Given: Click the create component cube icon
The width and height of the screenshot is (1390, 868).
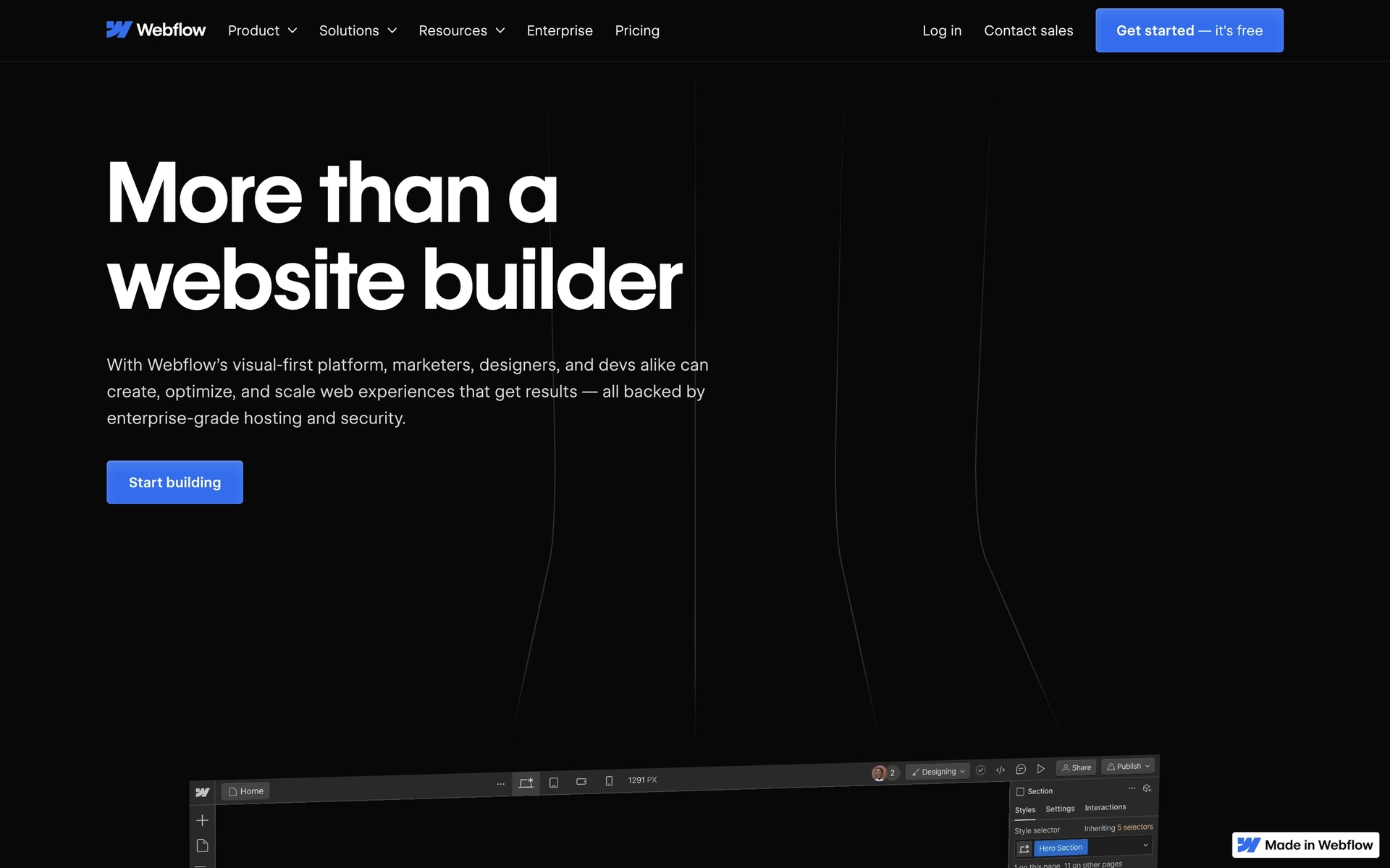Looking at the screenshot, I should [1147, 788].
